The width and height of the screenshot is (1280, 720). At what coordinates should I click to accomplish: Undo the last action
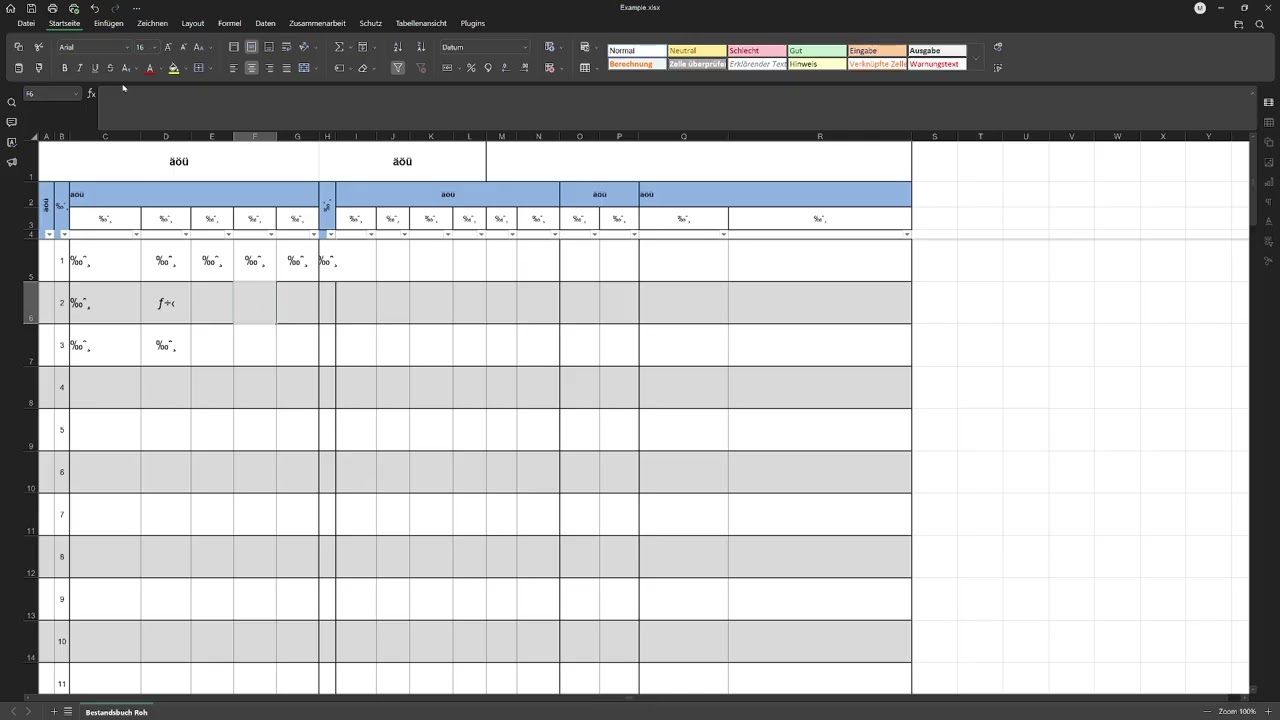(94, 8)
